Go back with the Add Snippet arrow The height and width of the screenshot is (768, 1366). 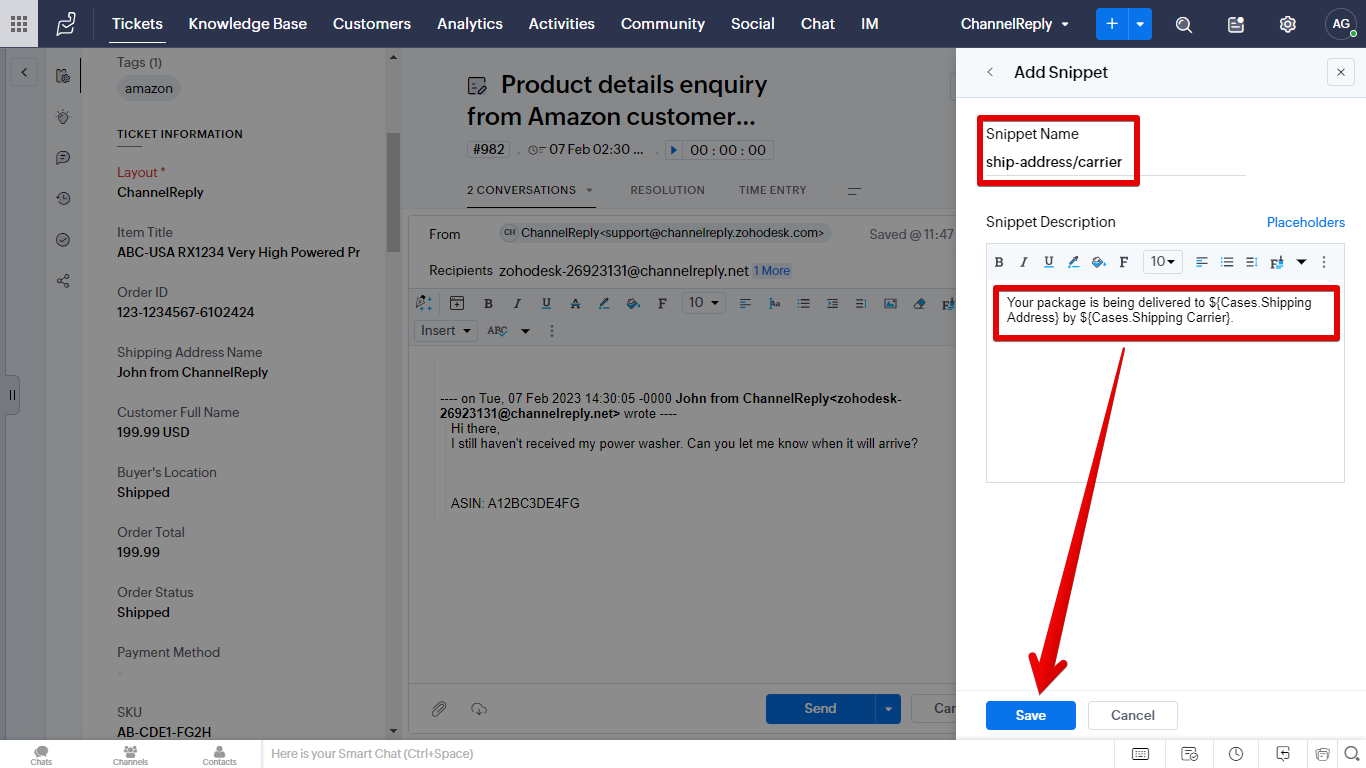point(990,72)
